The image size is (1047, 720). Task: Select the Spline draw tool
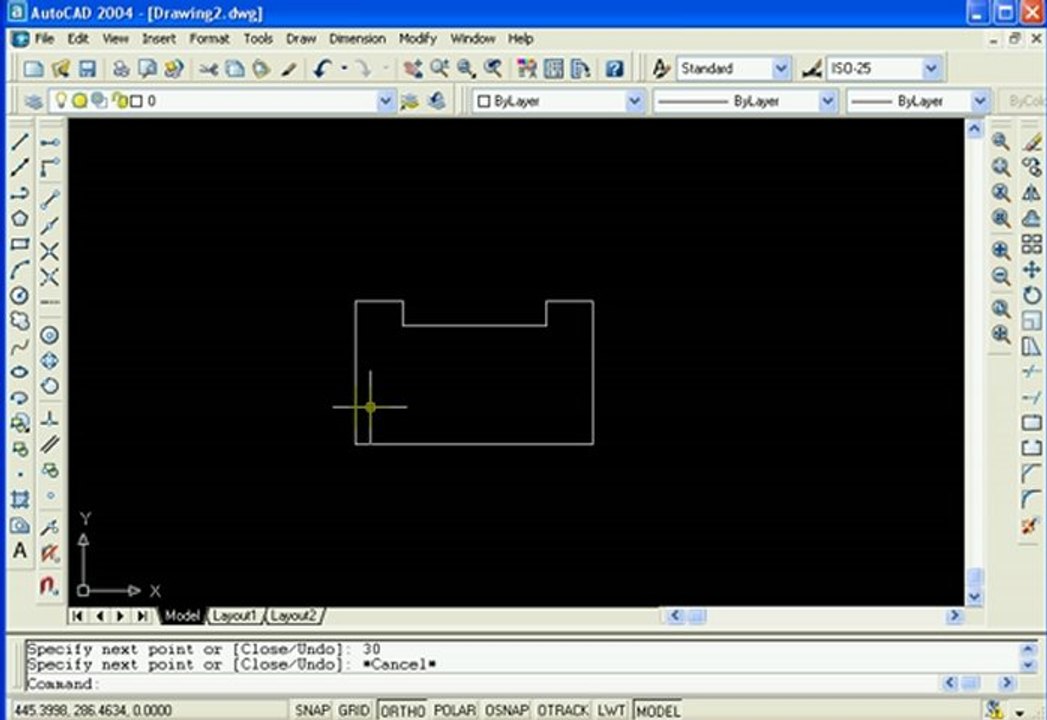pyautogui.click(x=19, y=347)
